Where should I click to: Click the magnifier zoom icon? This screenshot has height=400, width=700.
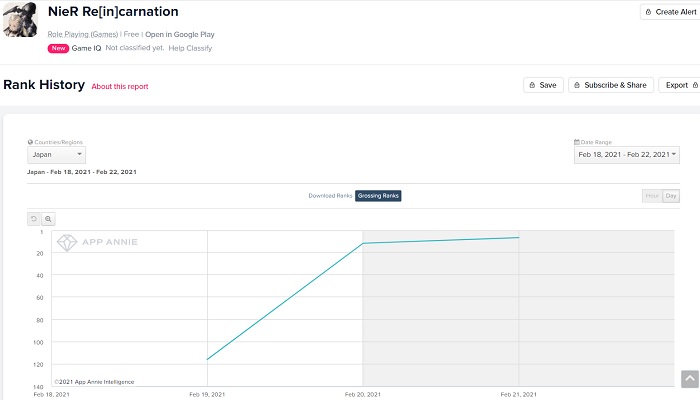tap(48, 219)
